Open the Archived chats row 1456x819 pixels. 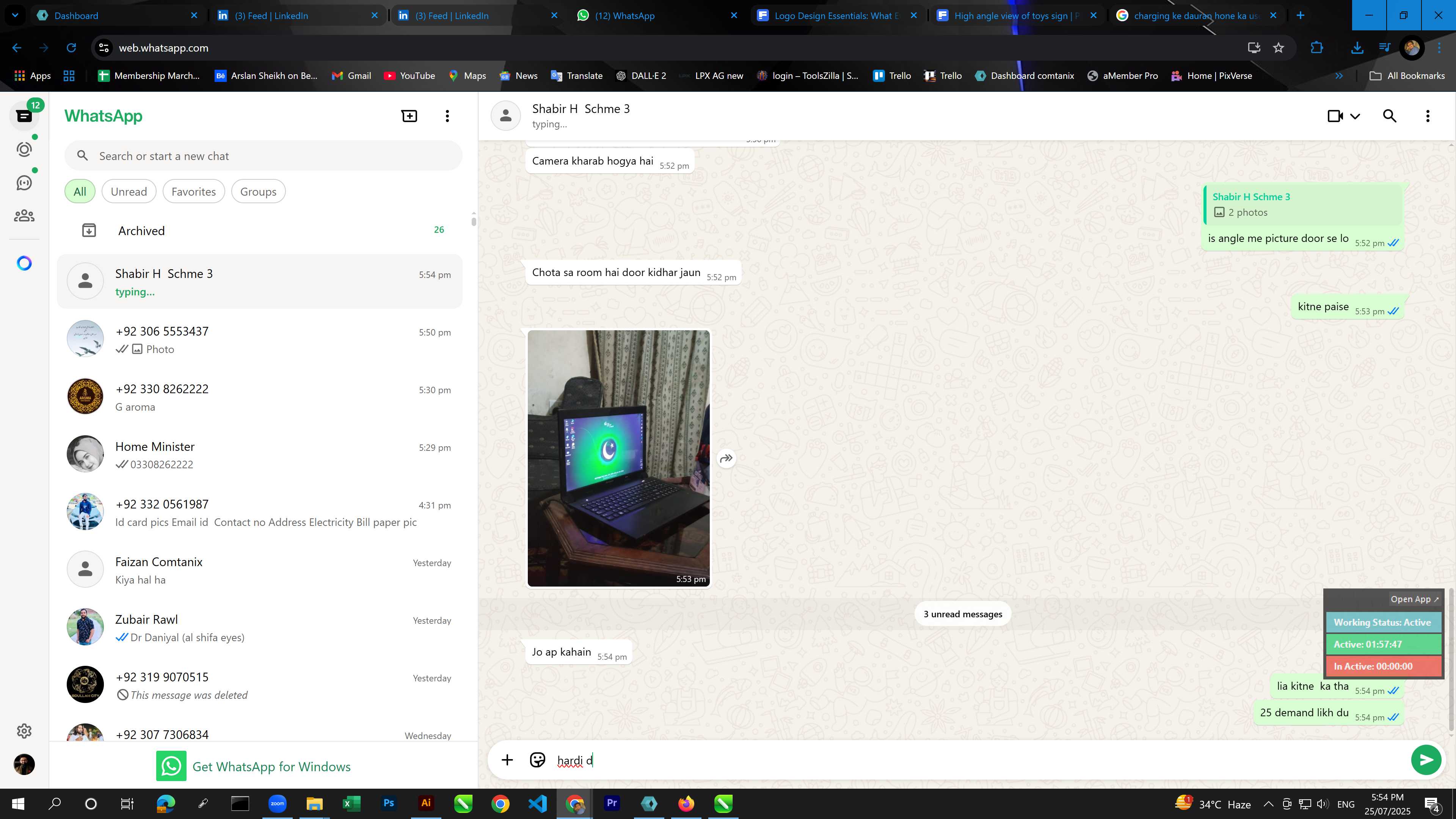(x=260, y=230)
